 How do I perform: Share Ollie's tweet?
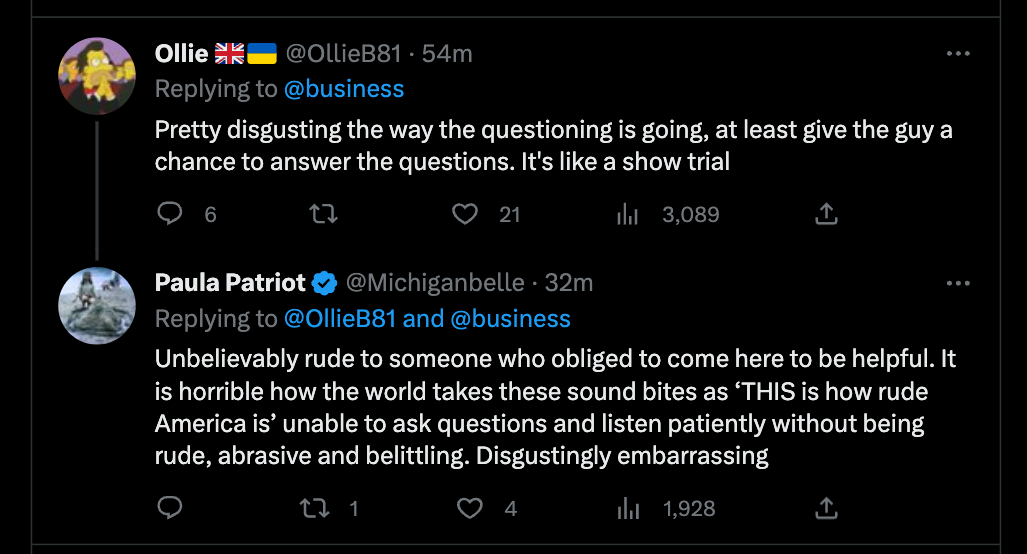[826, 214]
